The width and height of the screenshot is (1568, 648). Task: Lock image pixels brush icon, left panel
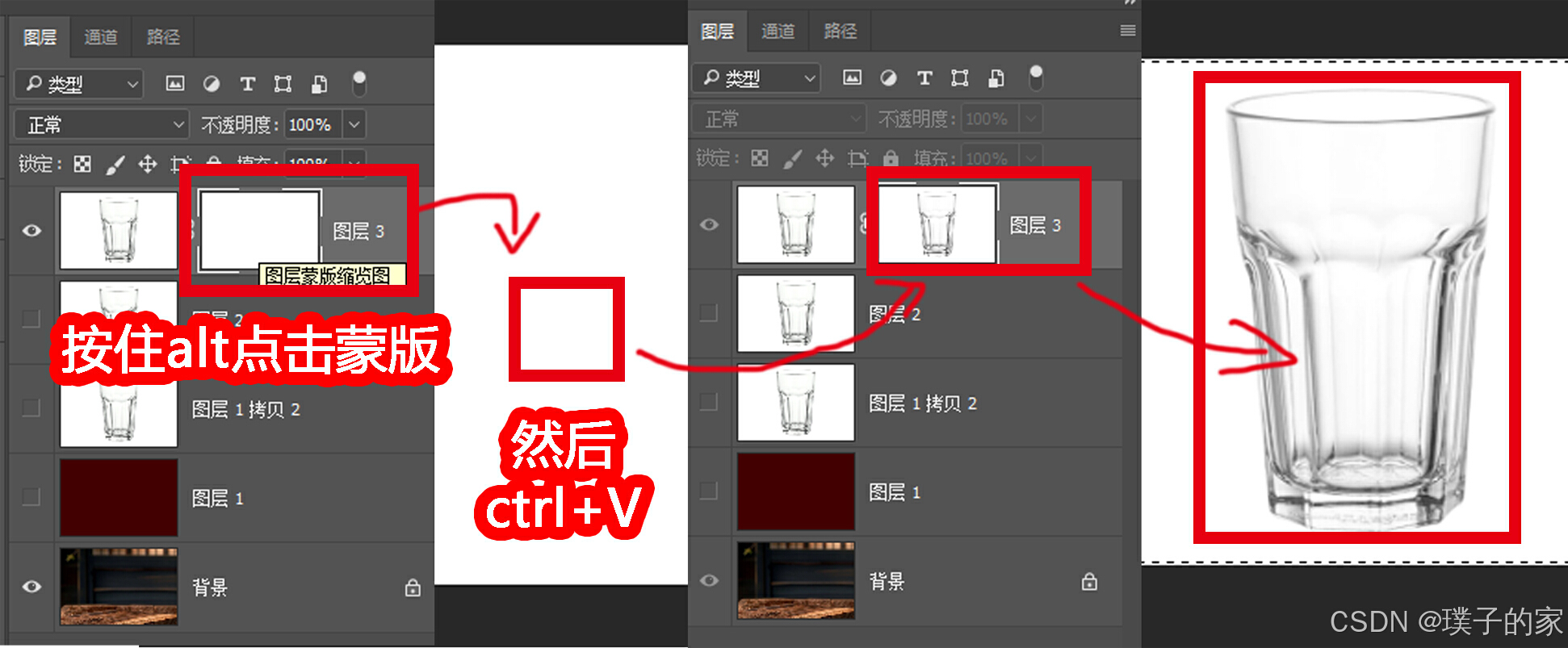[115, 165]
